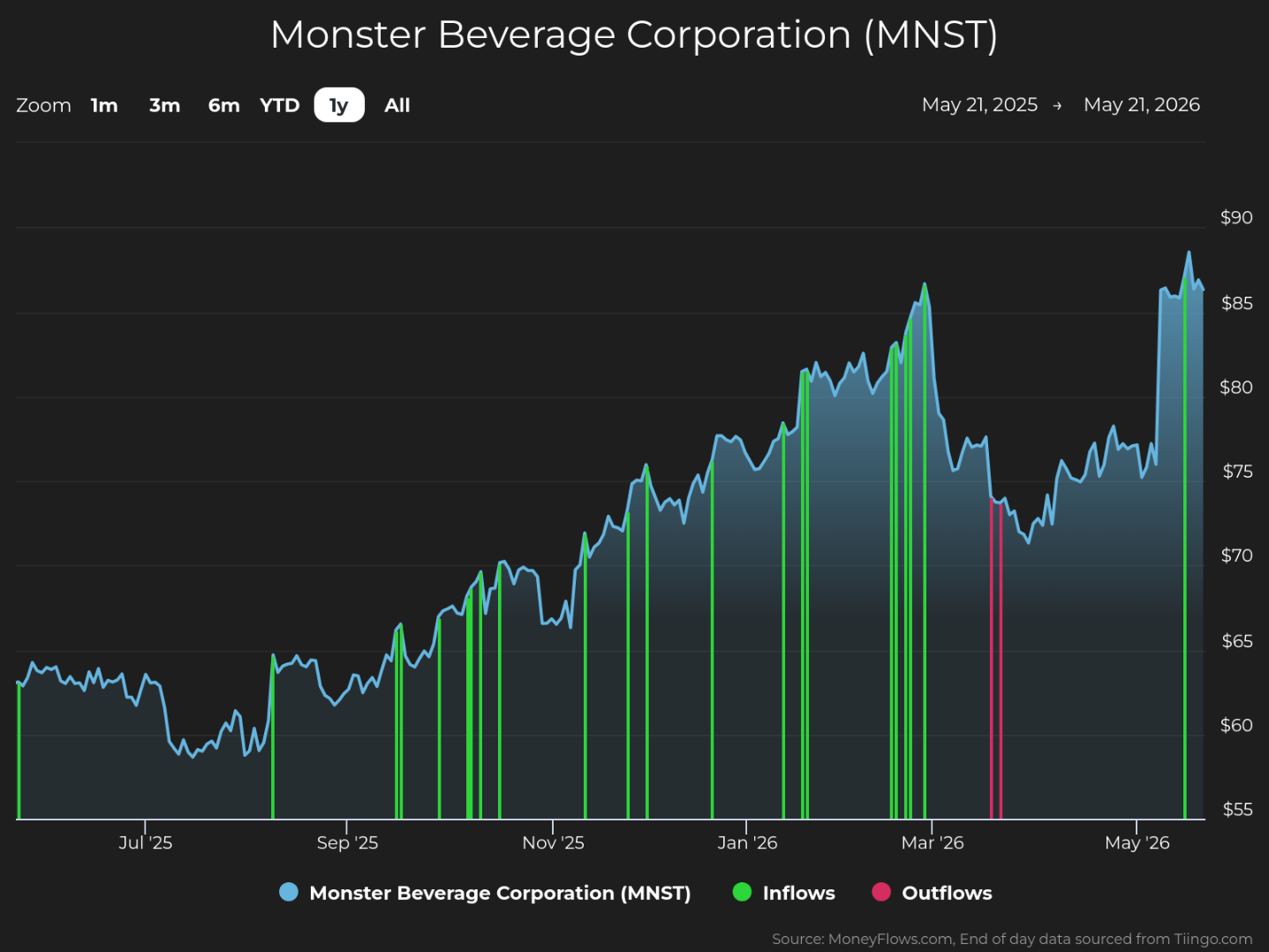
Task: Click the Zoom label
Action: coord(43,105)
